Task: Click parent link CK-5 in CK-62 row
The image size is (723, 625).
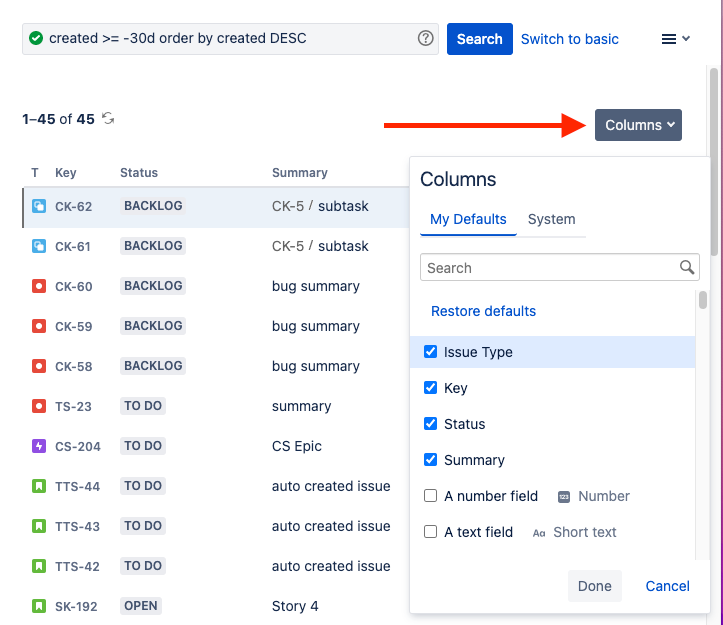Action: pos(288,206)
